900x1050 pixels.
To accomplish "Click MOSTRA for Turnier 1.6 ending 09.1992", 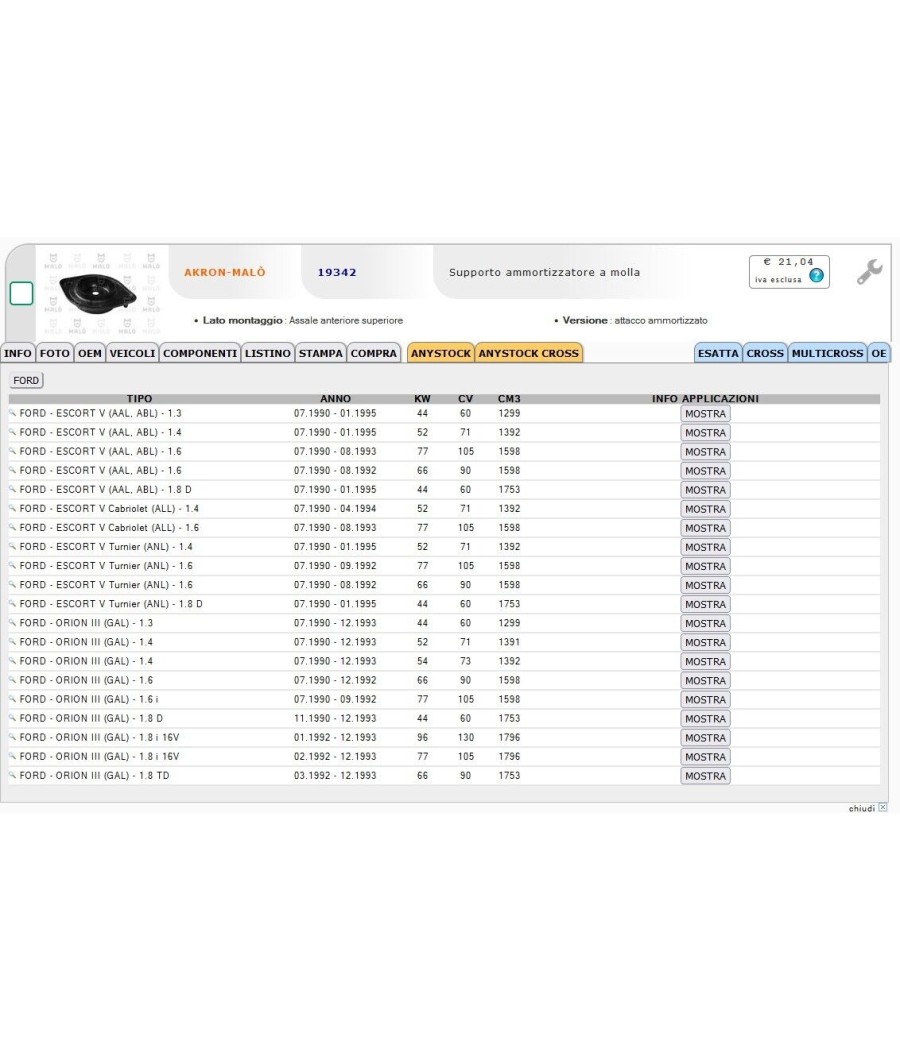I will pyautogui.click(x=705, y=566).
